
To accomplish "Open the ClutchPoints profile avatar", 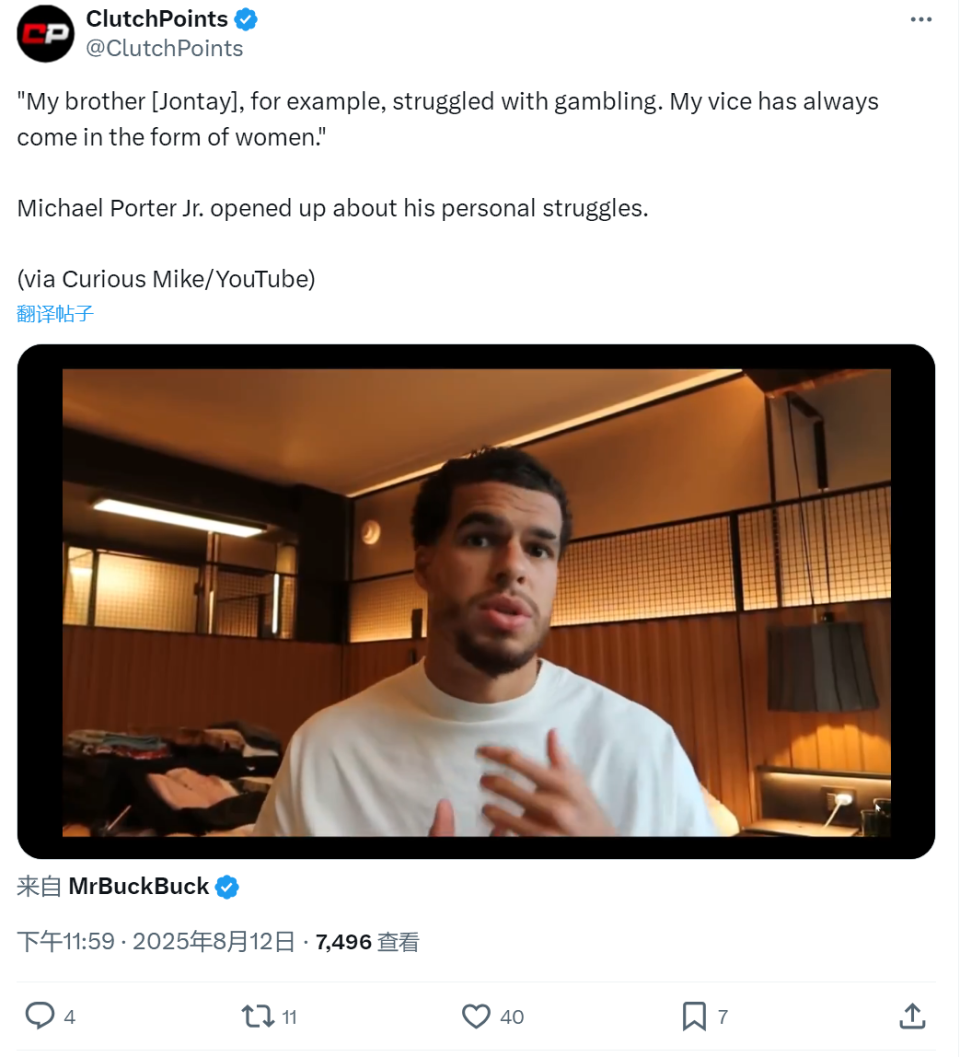I will pos(45,34).
